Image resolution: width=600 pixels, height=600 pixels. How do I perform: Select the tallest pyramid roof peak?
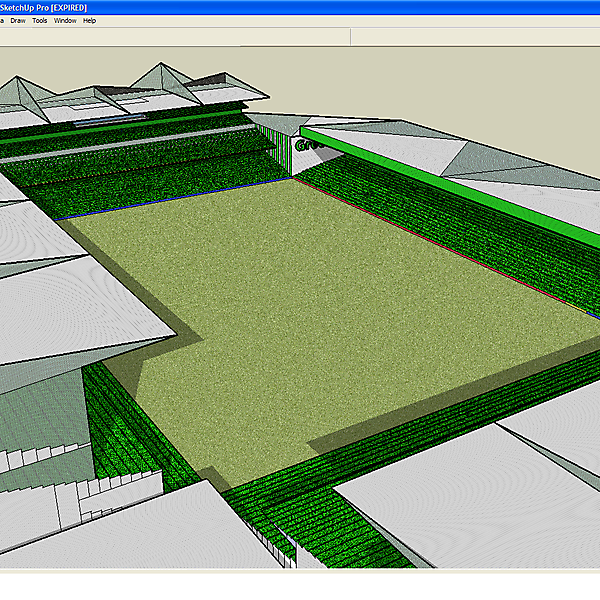(x=162, y=70)
